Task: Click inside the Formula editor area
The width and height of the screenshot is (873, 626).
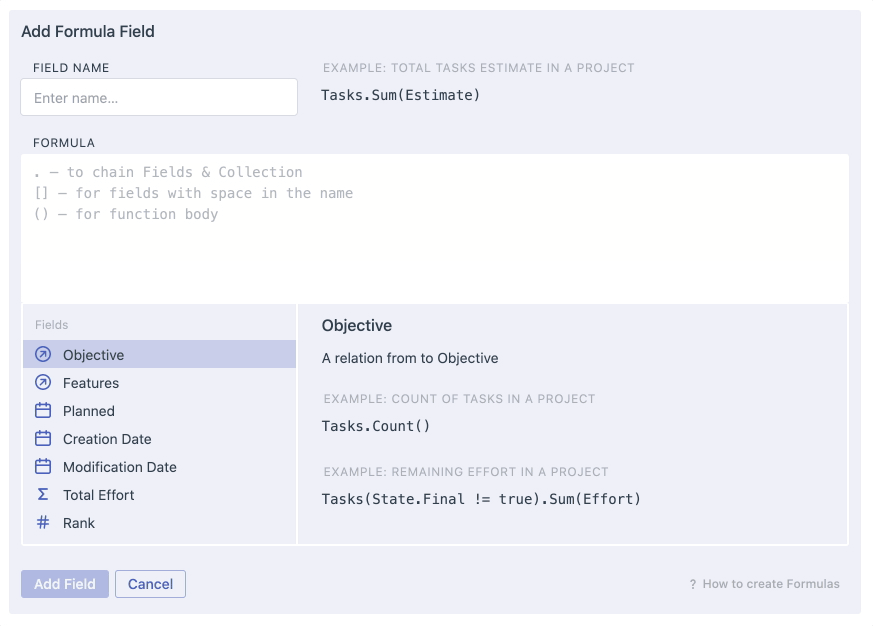Action: tap(435, 229)
